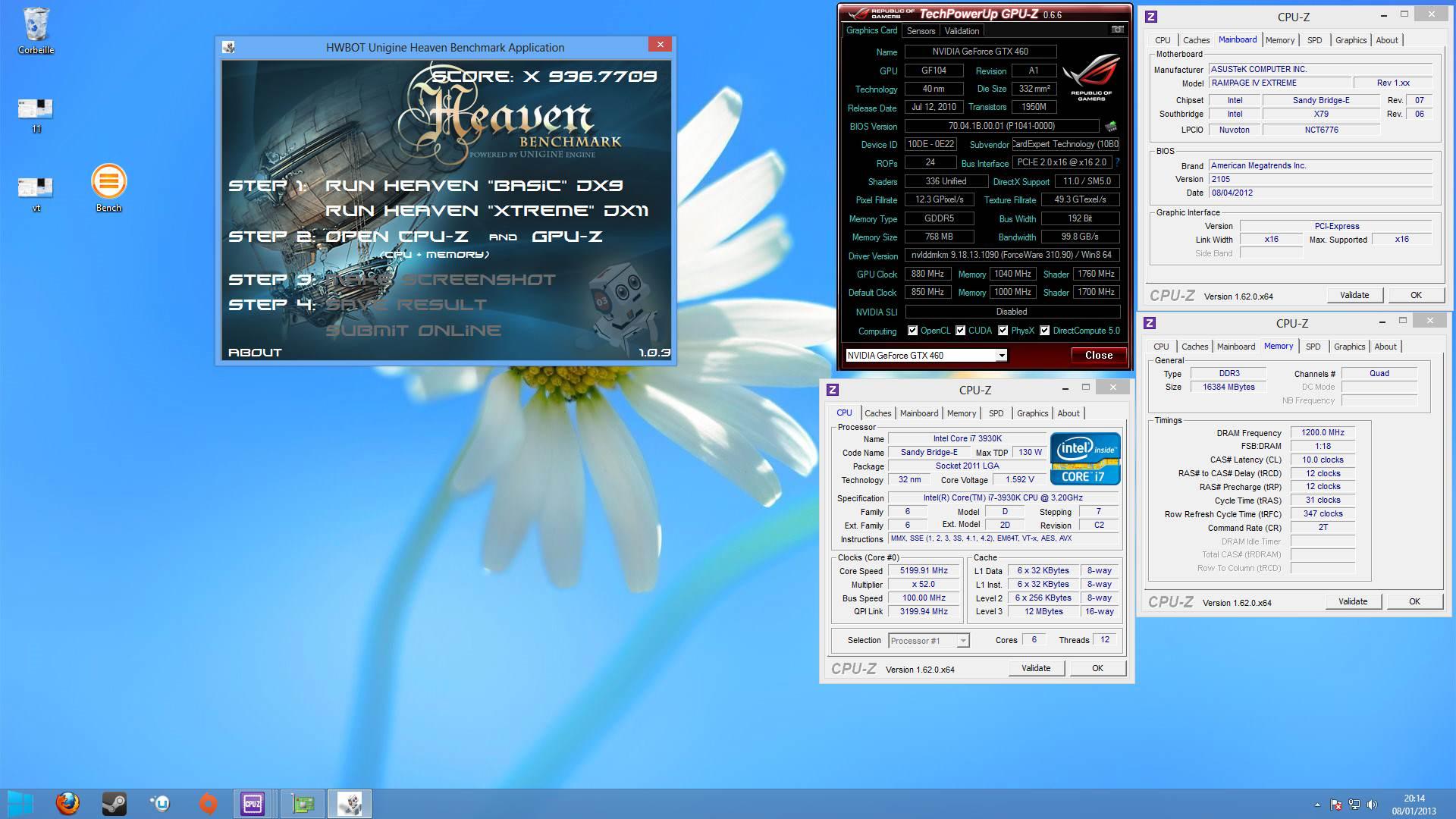Open CPU tab in CPU-Z Memory window

pyautogui.click(x=1161, y=347)
